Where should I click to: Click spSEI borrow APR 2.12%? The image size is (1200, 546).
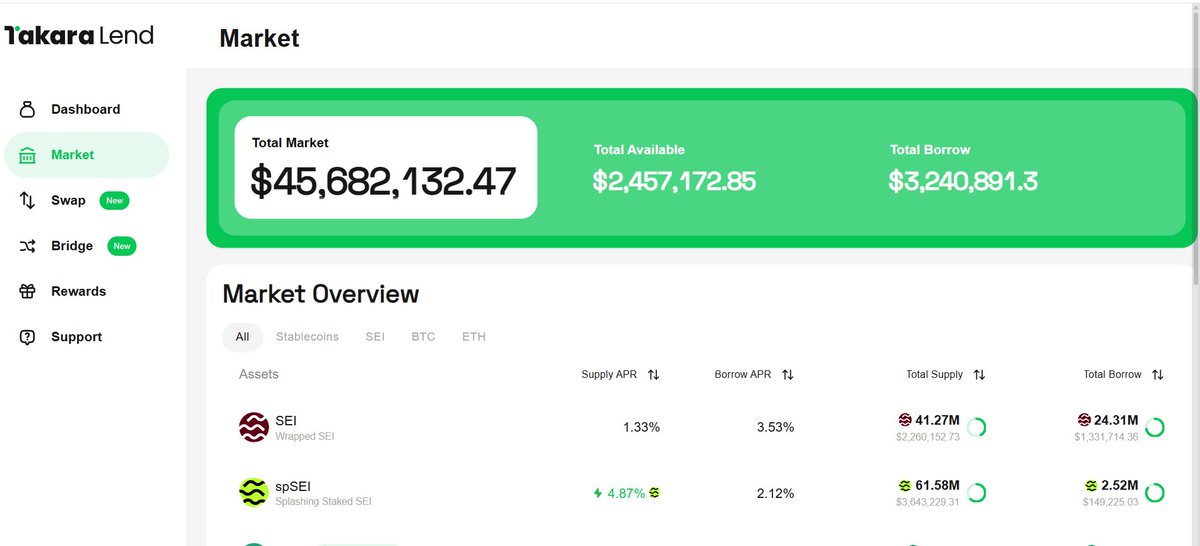775,493
